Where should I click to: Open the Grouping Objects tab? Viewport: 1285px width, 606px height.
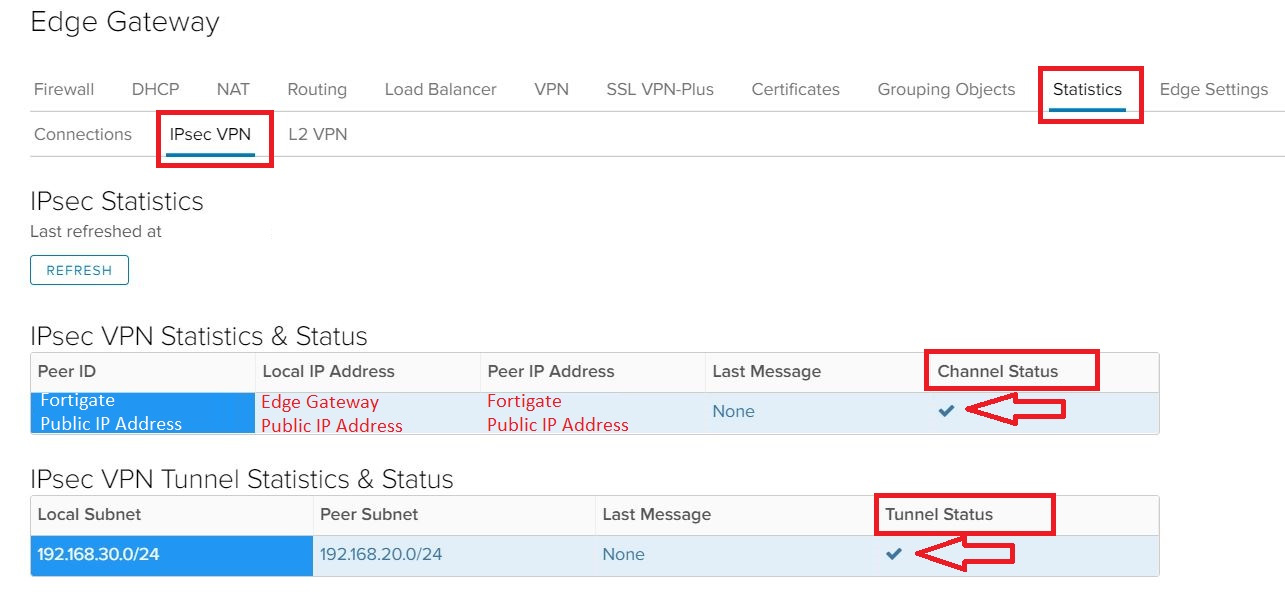point(946,89)
